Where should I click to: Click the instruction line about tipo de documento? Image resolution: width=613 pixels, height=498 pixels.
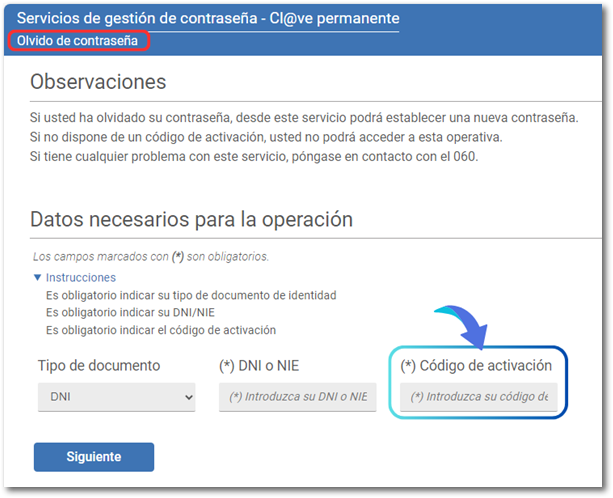[x=190, y=295]
